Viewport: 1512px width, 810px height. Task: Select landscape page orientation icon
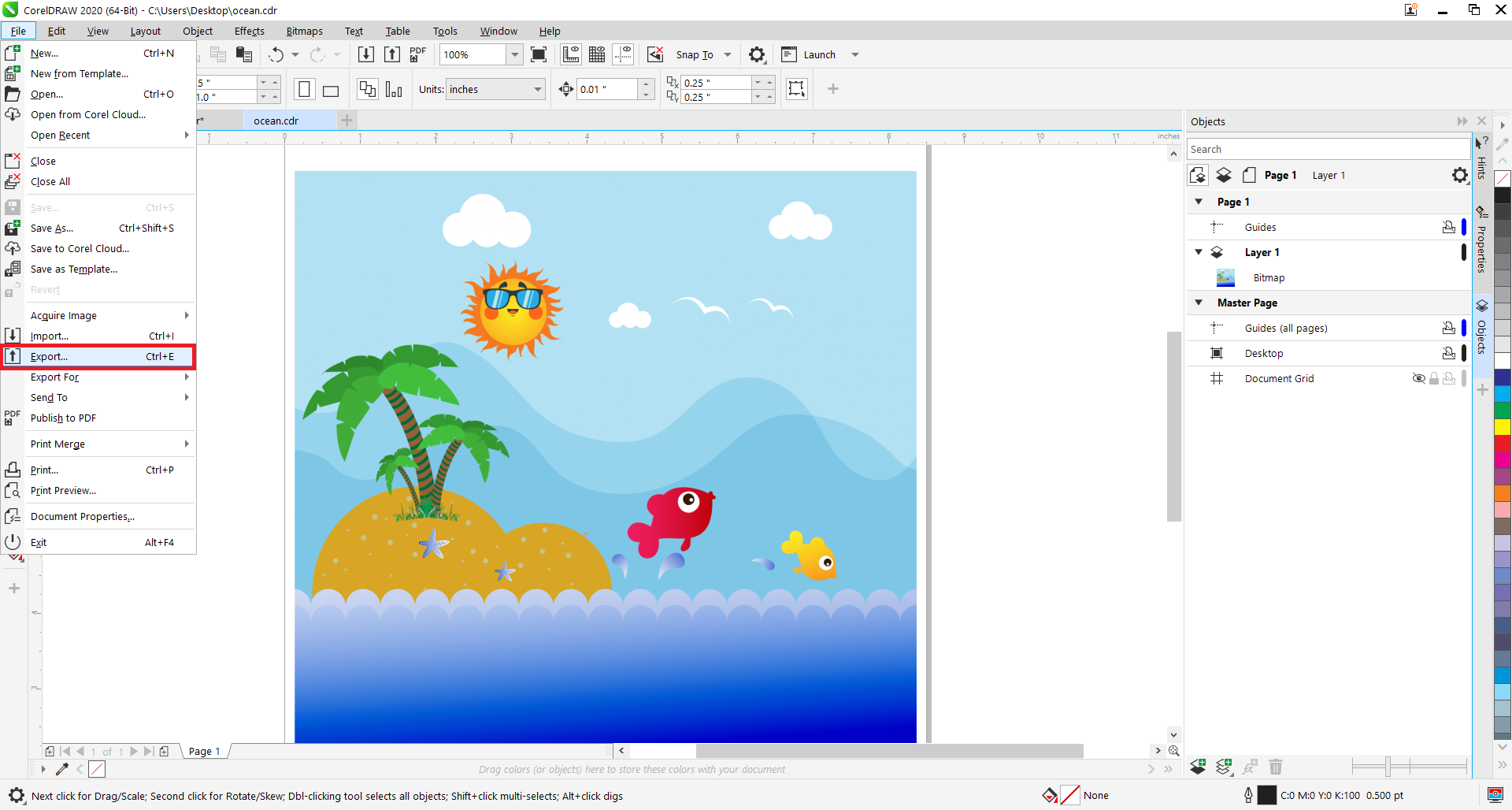point(331,90)
